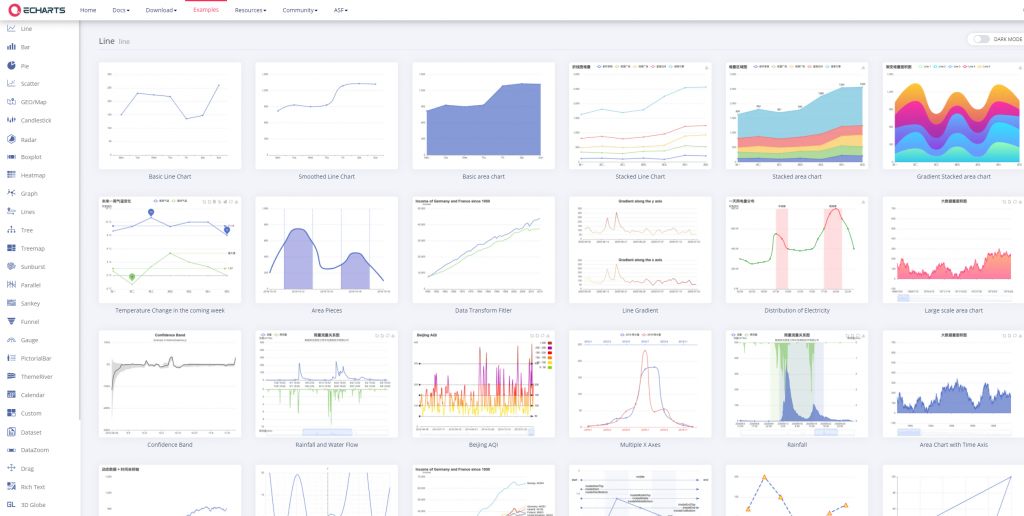
Task: Toggle the Dark Mode switch
Action: pos(981,39)
